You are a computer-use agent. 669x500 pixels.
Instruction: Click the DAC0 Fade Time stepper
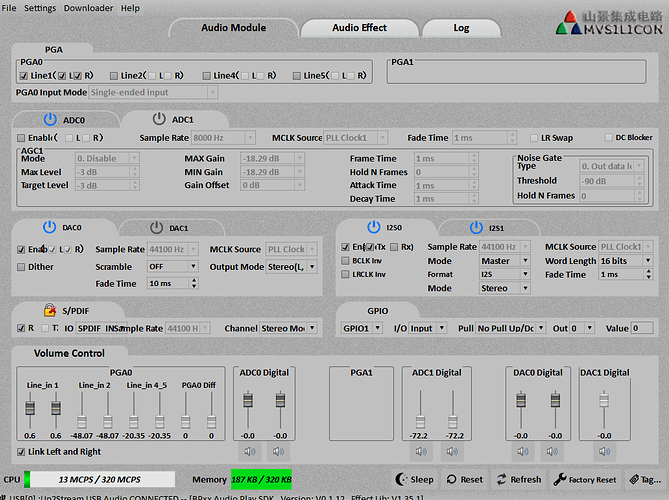pos(194,283)
